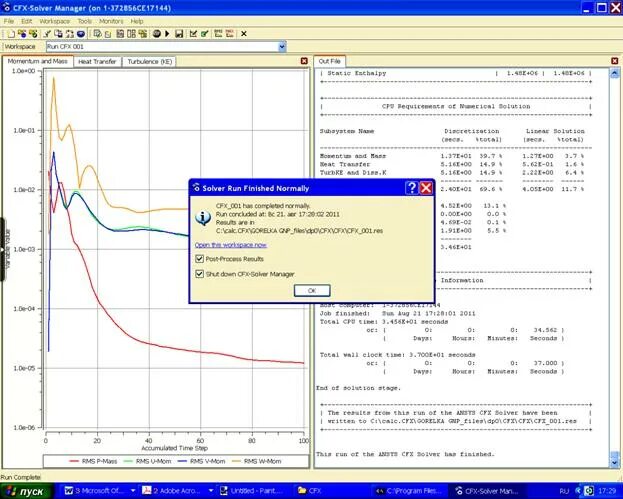Screen dimensions: 623x499
Task: Click the document-with-checkmark toolbar icon
Action: point(97,34)
